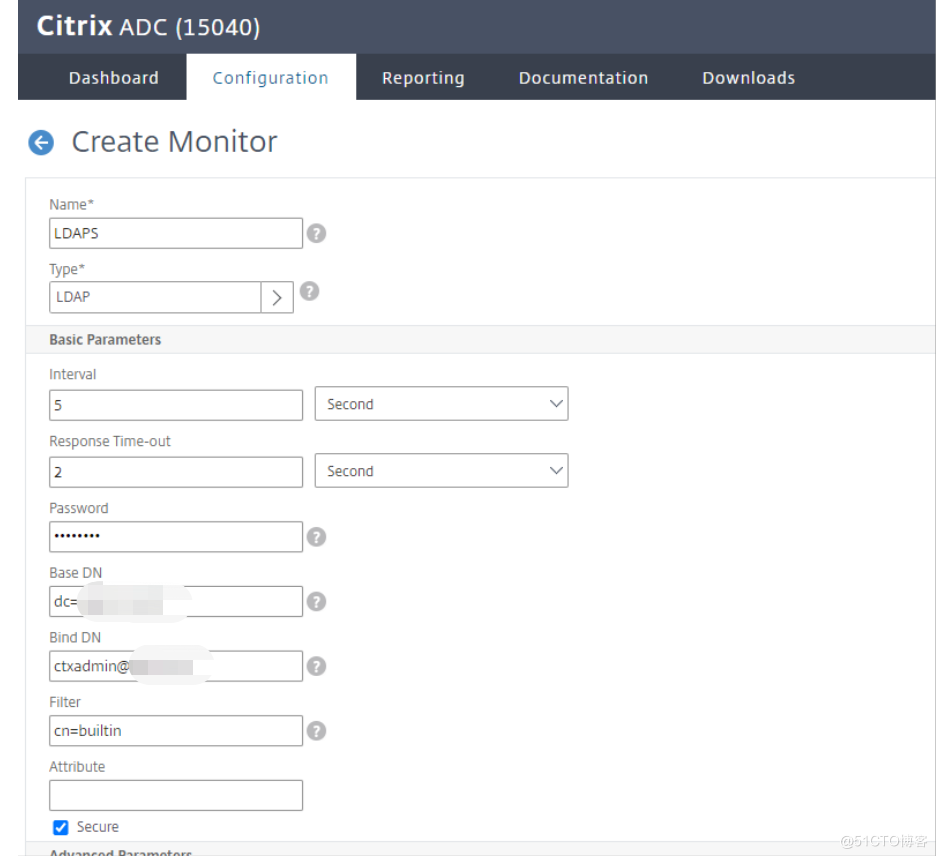Uncheck the Secure checkbox

tap(60, 828)
